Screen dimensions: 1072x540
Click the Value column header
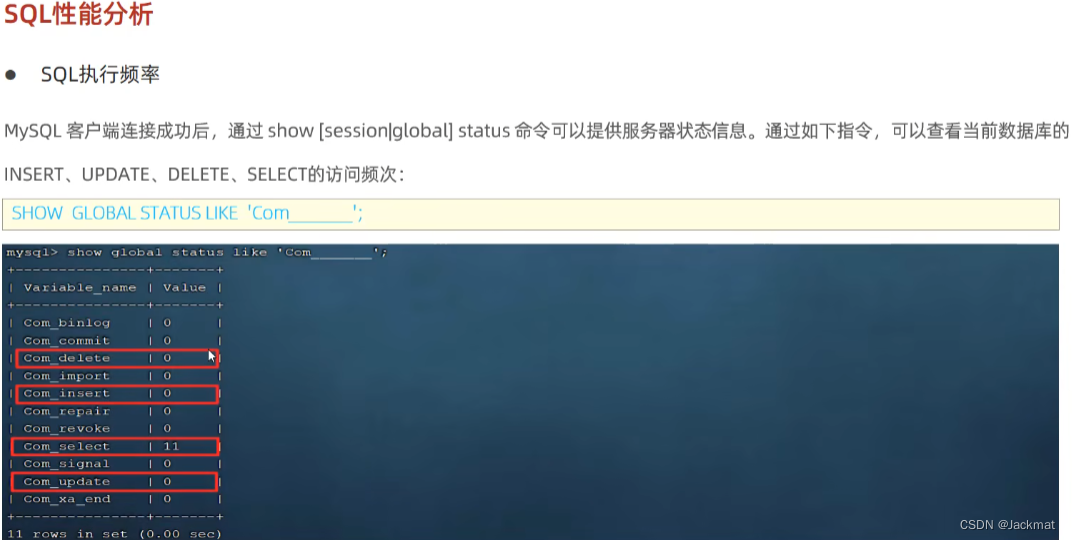185,288
